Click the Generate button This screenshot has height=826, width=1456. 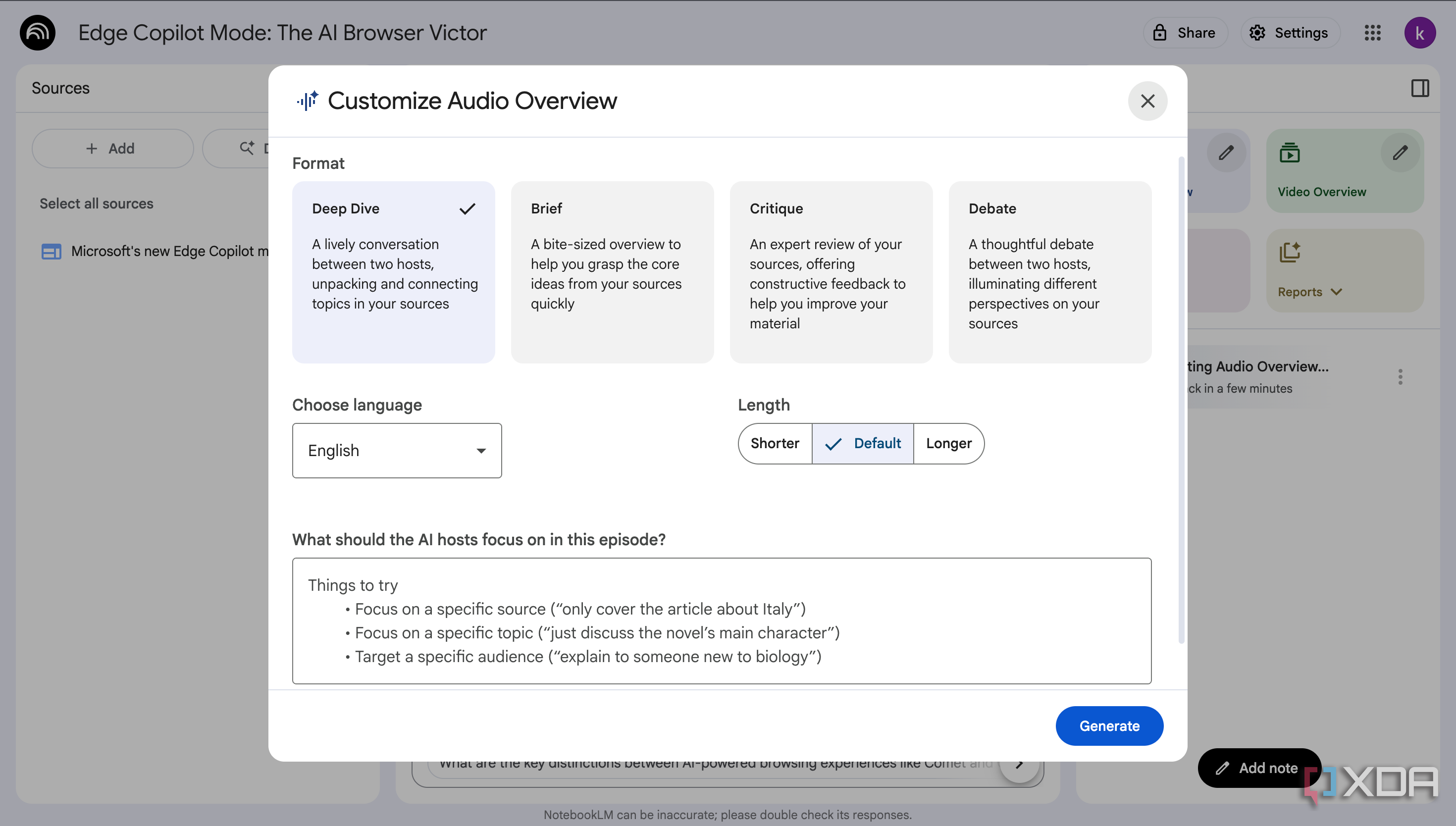point(1109,725)
